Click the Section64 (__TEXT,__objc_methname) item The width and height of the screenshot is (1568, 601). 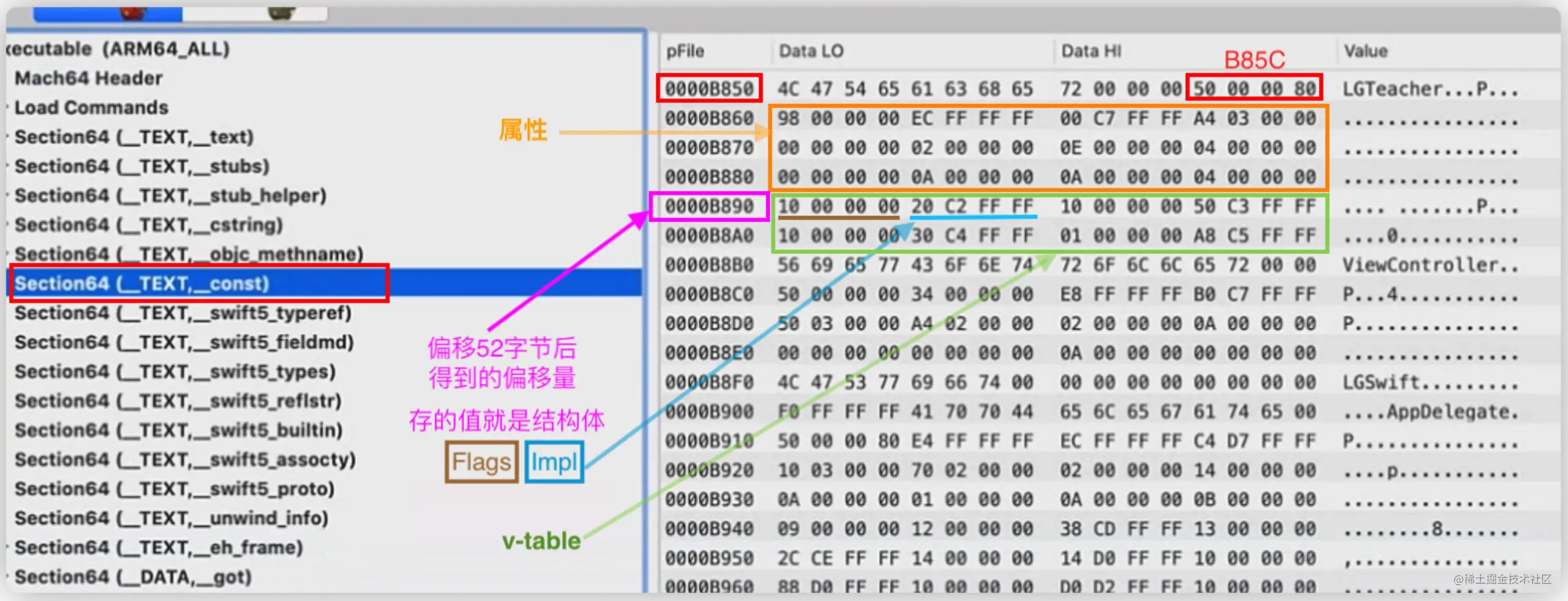coord(189,254)
